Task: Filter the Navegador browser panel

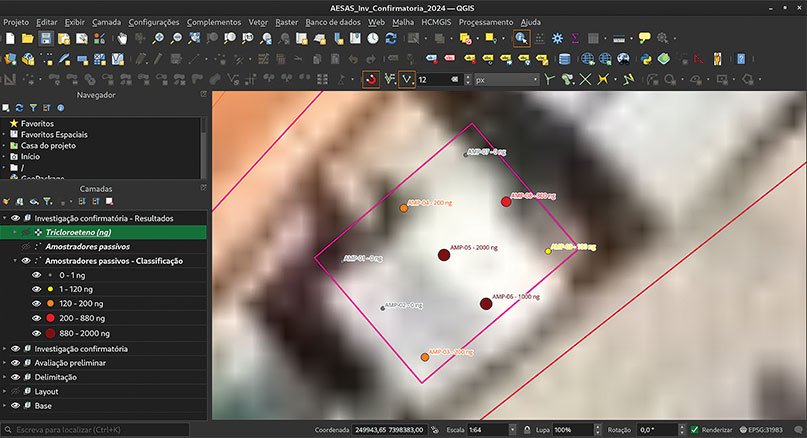Action: point(33,108)
